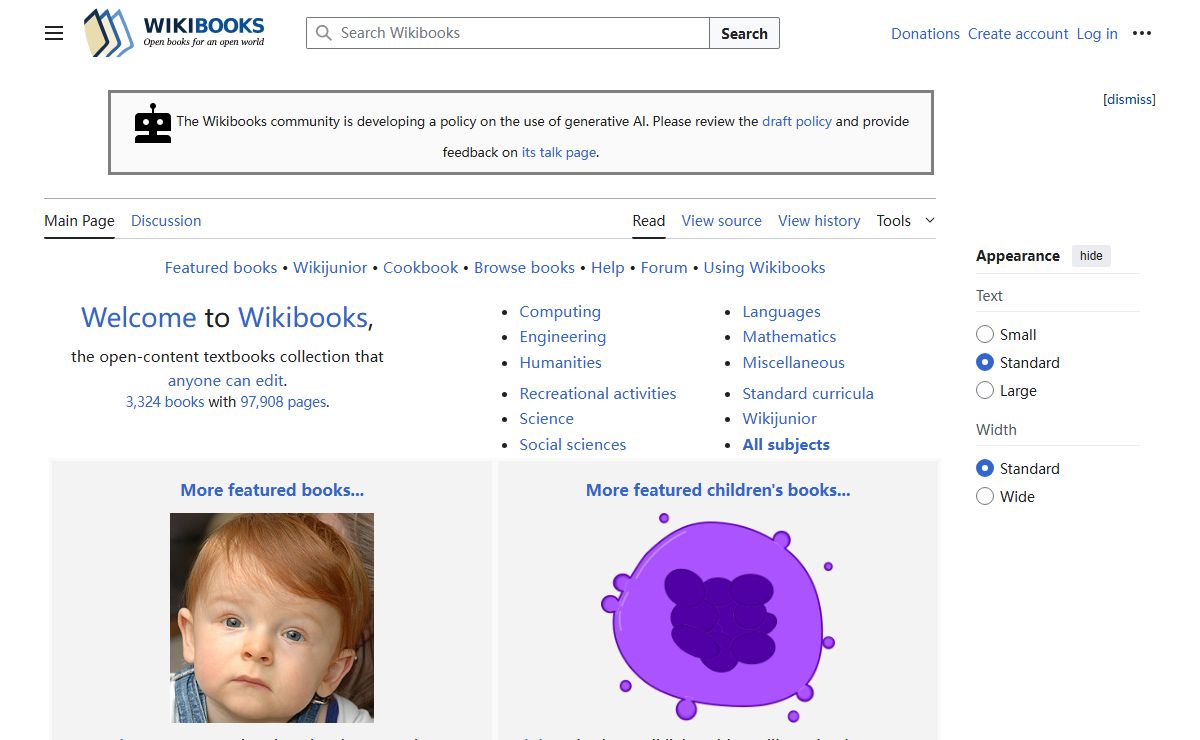Image resolution: width=1200 pixels, height=740 pixels.
Task: Click the Welcome heading link
Action: 139,318
